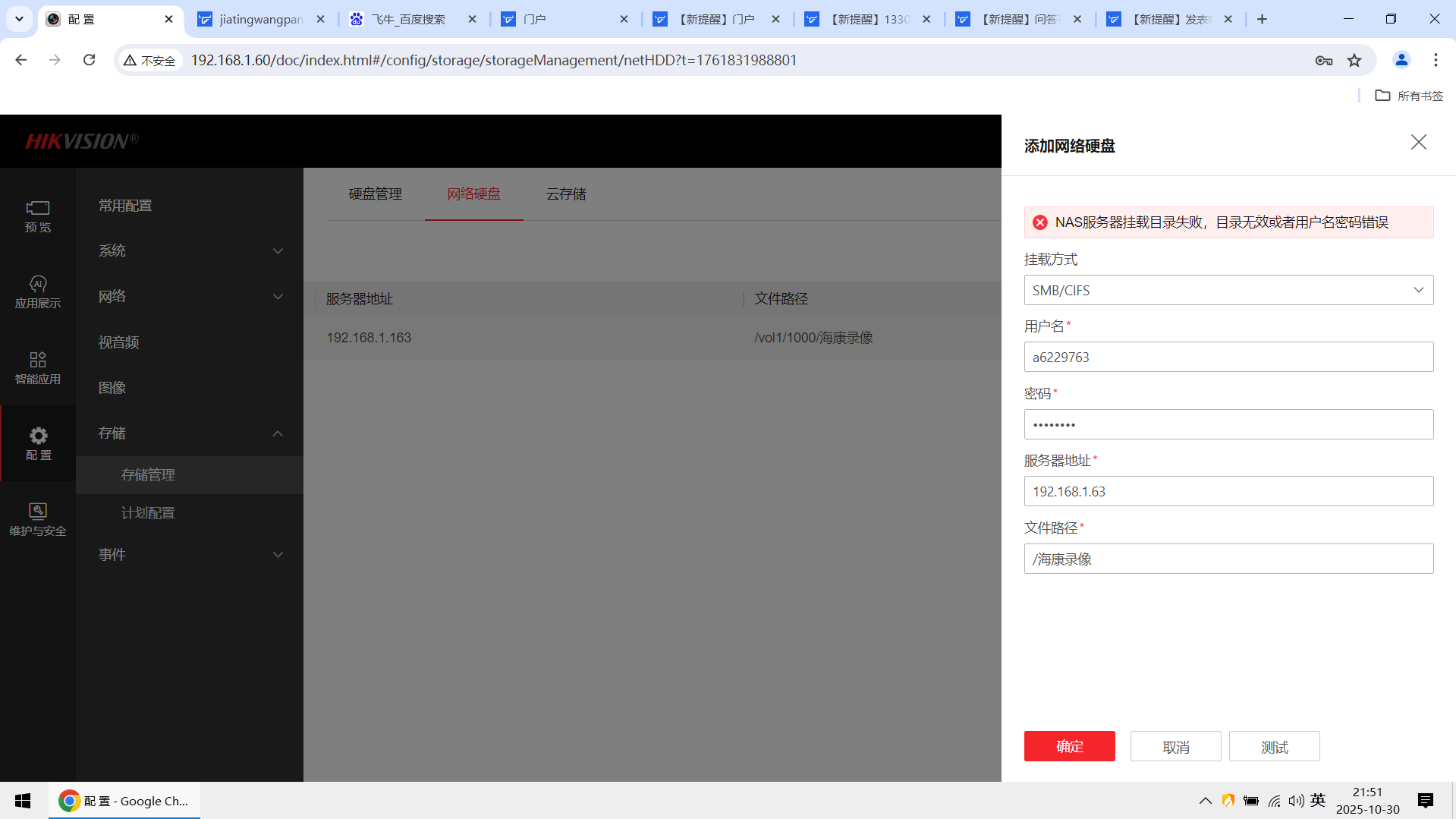Switch to the 硬盘管理 tab
Viewport: 1456px width, 819px height.
375,194
